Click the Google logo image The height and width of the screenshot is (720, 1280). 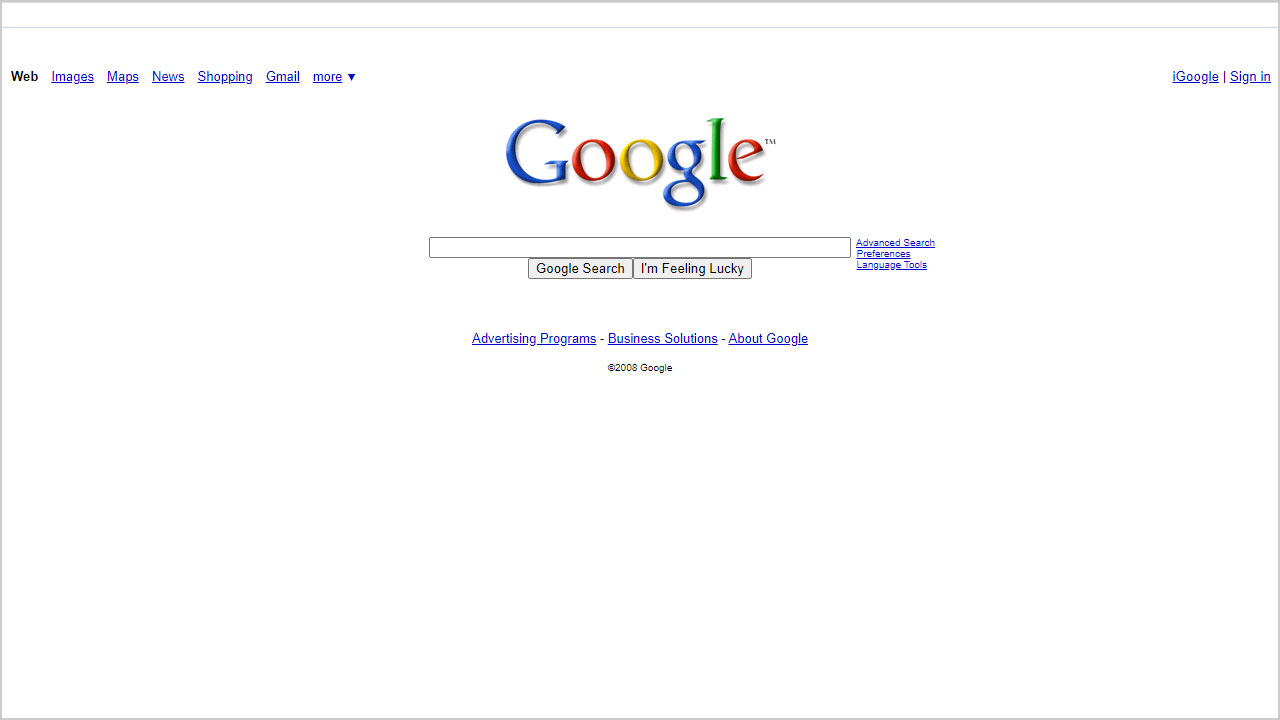pyautogui.click(x=640, y=164)
